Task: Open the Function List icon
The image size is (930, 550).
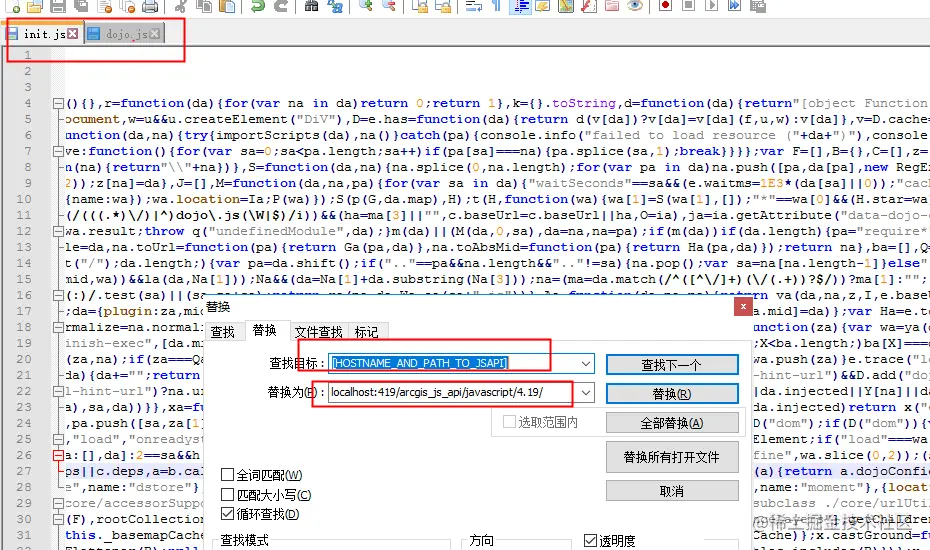Action: [x=589, y=6]
